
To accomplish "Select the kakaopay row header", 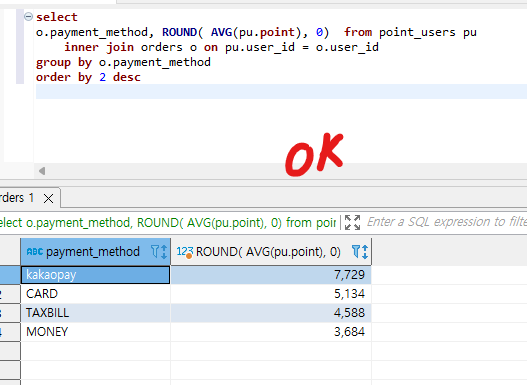I will 10,275.
